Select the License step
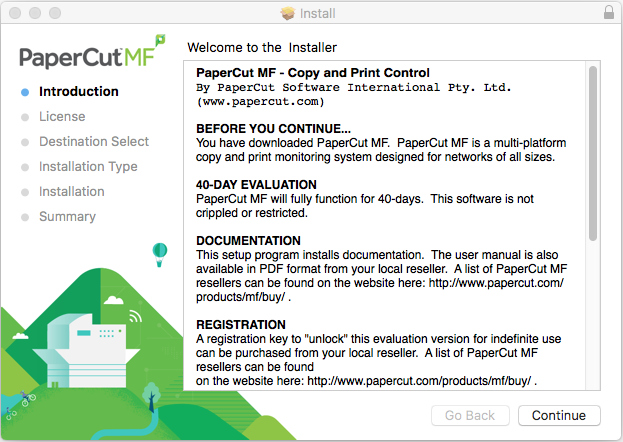 pyautogui.click(x=62, y=116)
